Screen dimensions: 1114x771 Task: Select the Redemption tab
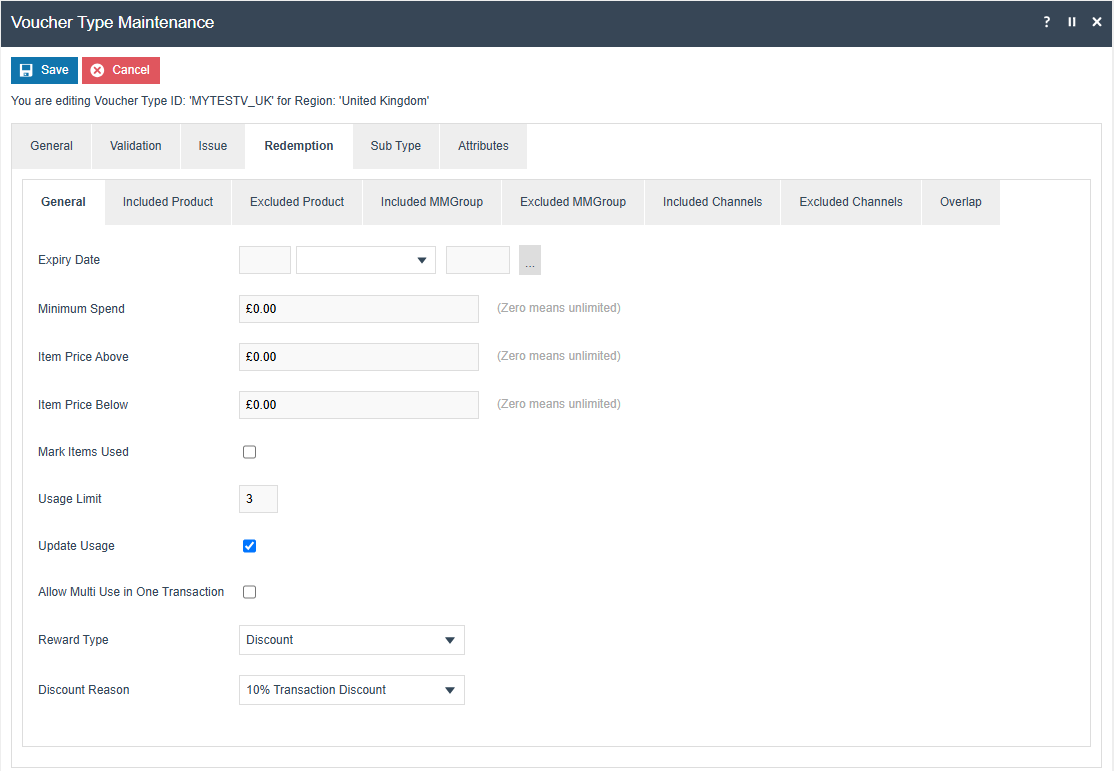tap(298, 146)
